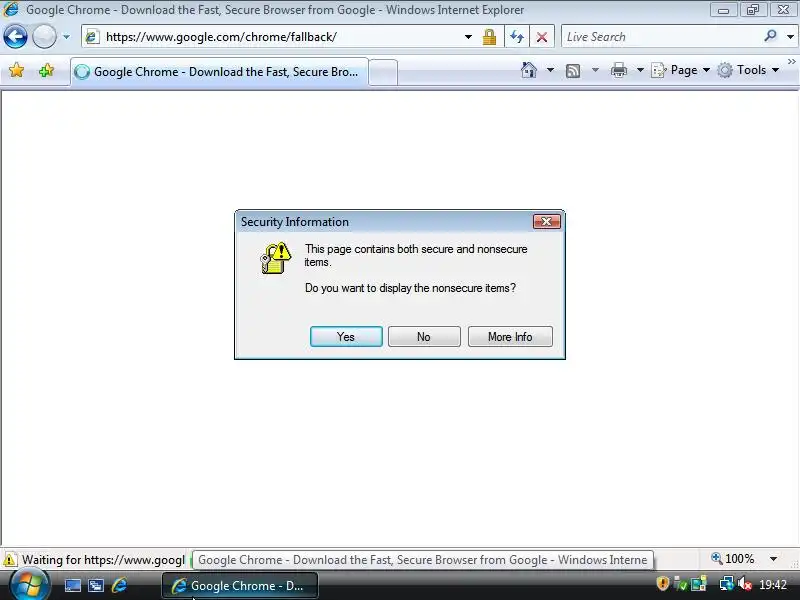Open the Windows Start orb
The width and height of the screenshot is (800, 600).
[x=29, y=585]
